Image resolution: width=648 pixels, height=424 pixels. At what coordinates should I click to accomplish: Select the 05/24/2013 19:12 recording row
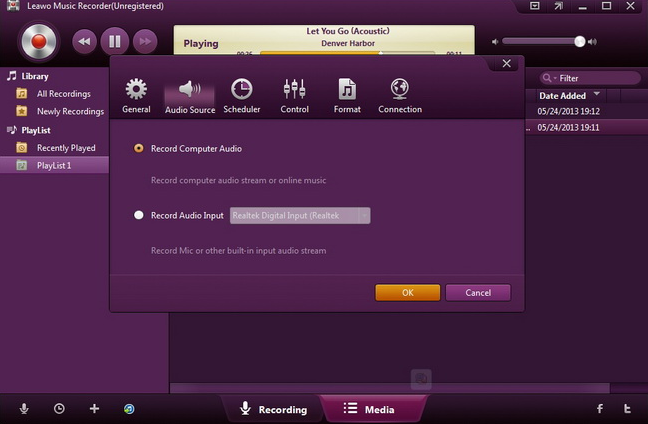587,111
